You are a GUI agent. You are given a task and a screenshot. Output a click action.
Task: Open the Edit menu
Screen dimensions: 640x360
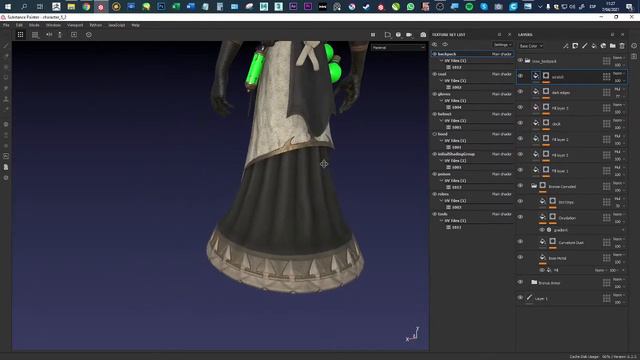click(19, 25)
